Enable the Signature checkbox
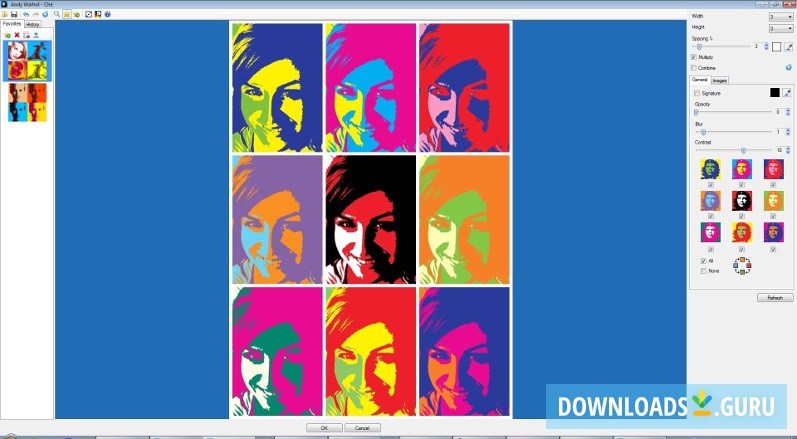The width and height of the screenshot is (797, 439). click(x=697, y=93)
